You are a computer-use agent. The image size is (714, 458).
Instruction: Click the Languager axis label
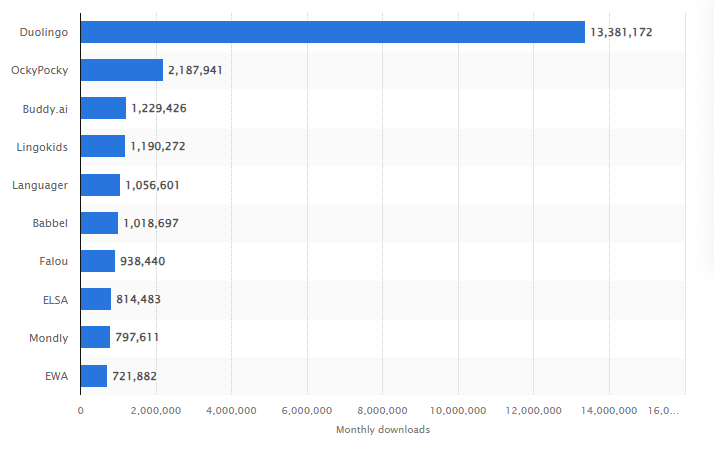coord(40,185)
